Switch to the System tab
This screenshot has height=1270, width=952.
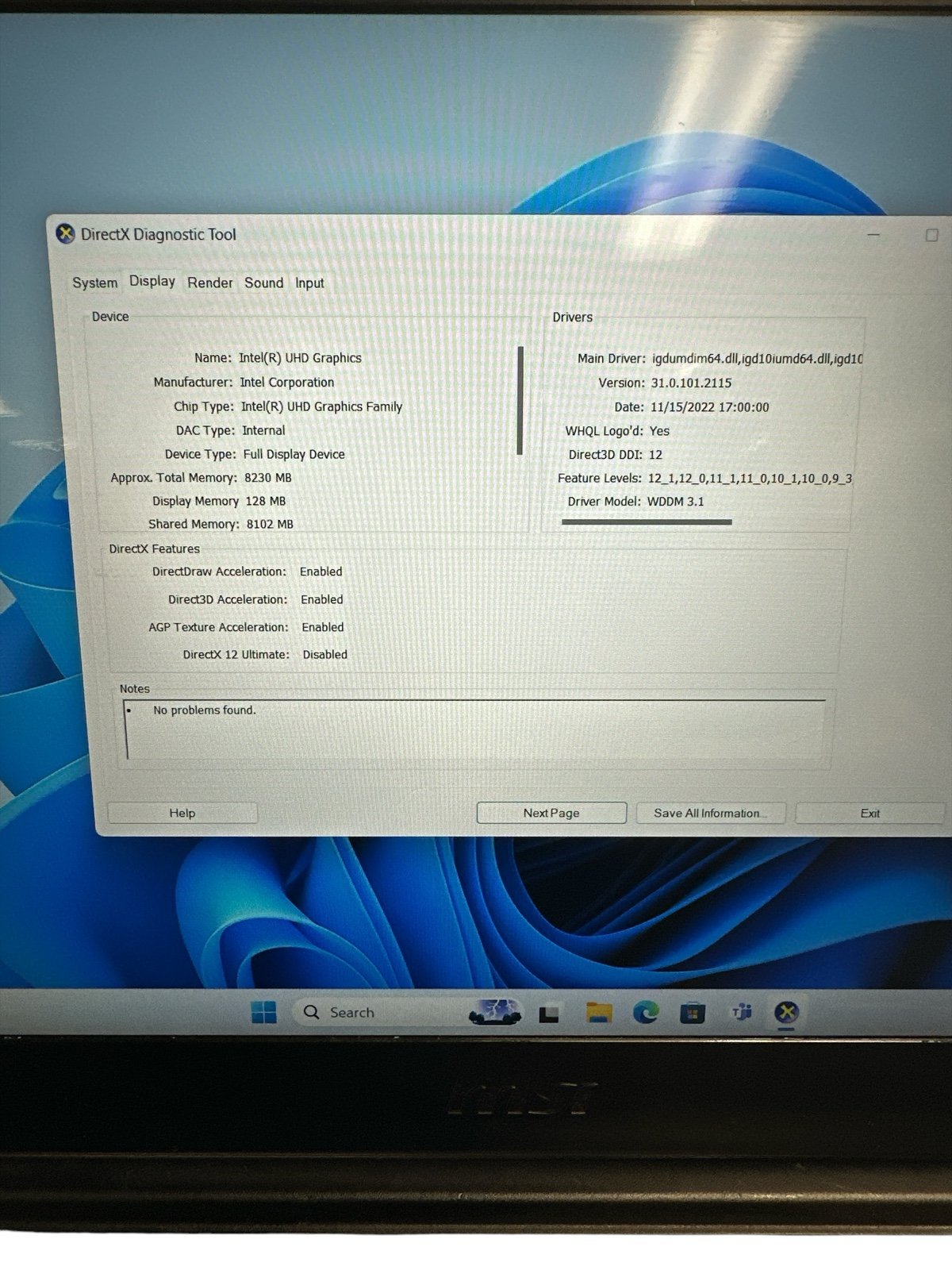(94, 283)
